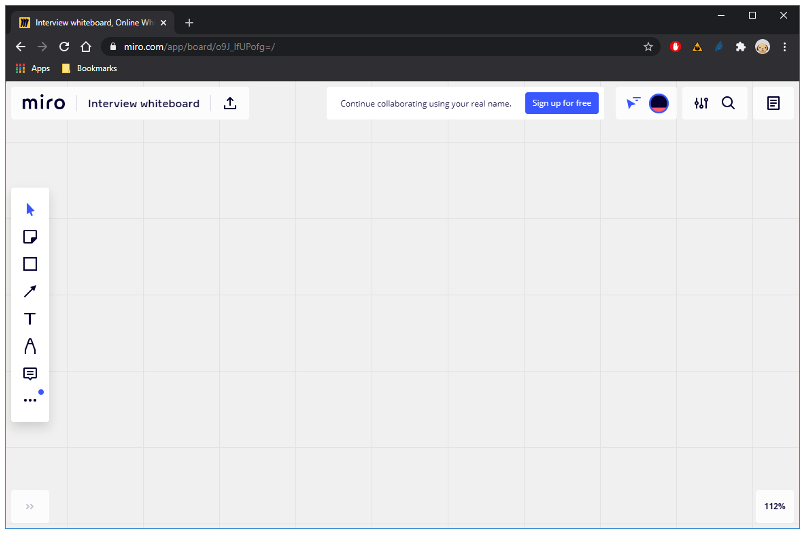This screenshot has height=536, width=809.
Task: Select the comment tool
Action: click(x=30, y=374)
